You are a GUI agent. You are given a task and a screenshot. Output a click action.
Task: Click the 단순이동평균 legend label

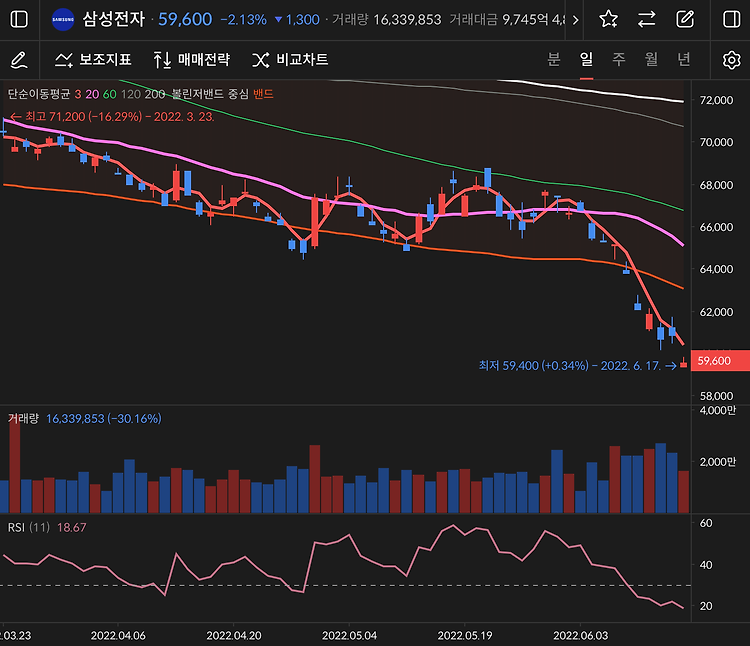tap(39, 94)
